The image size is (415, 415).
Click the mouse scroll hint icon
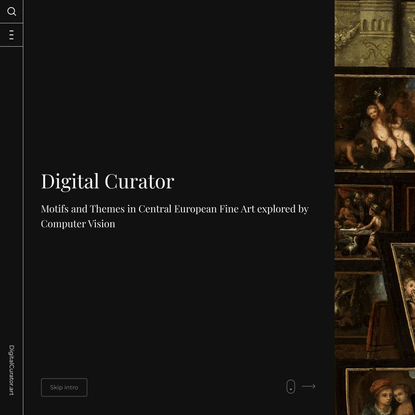pos(291,387)
